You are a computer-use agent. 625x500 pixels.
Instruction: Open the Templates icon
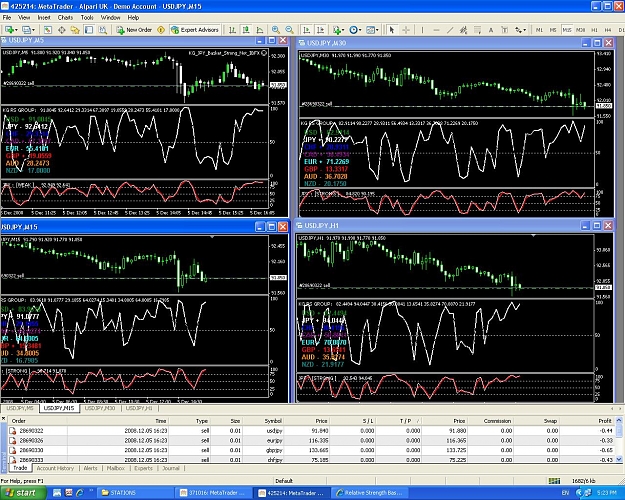pos(370,30)
